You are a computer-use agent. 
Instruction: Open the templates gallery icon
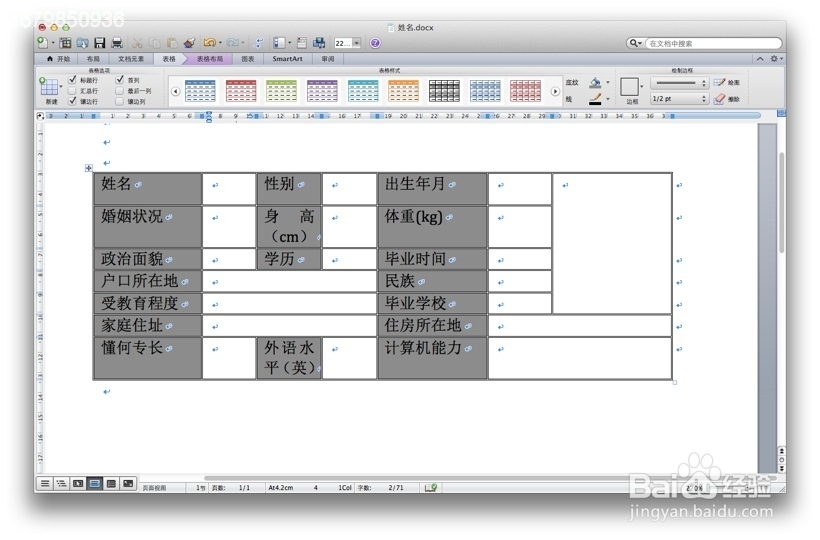(65, 43)
